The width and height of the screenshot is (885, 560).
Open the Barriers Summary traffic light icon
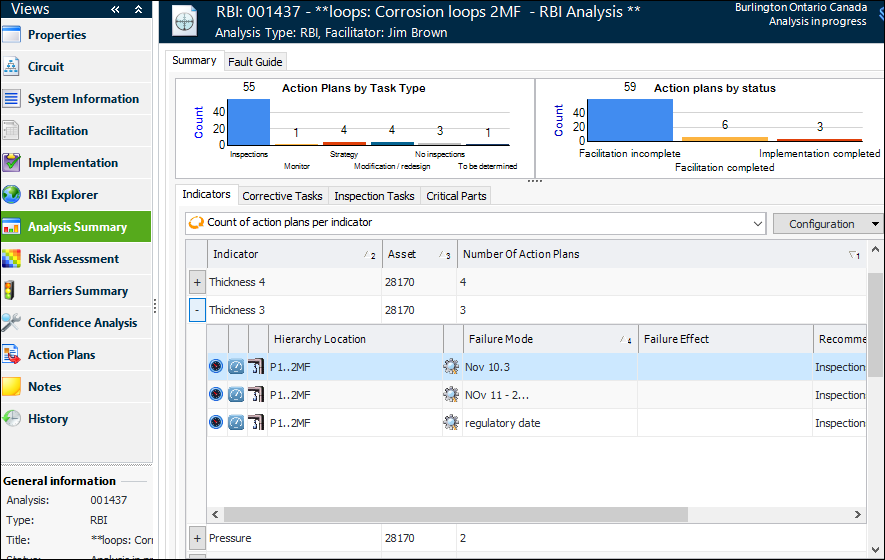pos(12,291)
